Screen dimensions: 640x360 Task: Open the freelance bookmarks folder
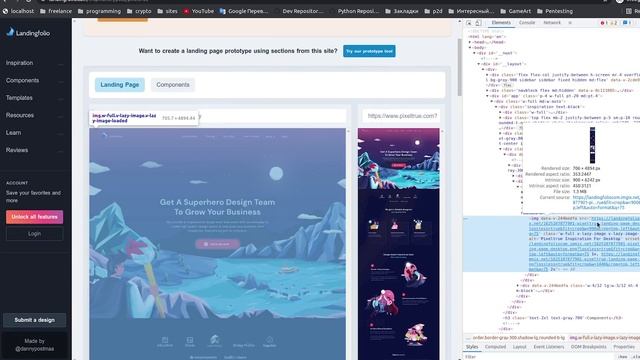(x=56, y=11)
